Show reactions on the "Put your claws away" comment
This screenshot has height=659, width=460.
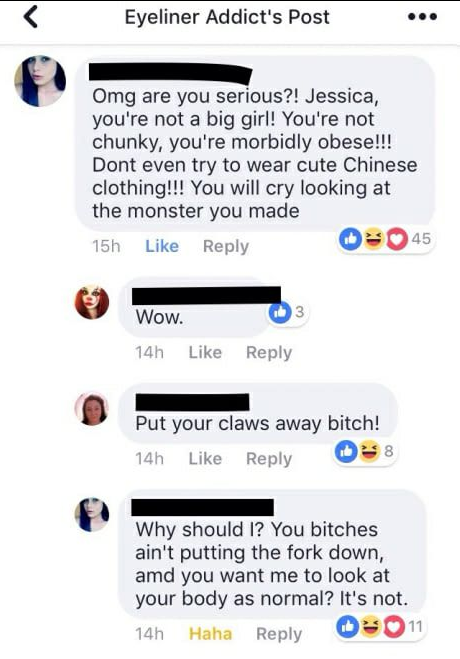point(365,451)
